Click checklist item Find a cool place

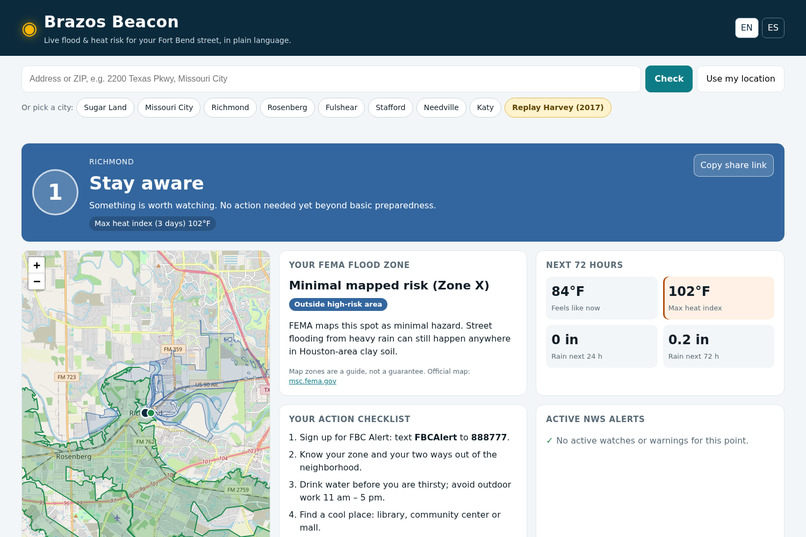(395, 521)
